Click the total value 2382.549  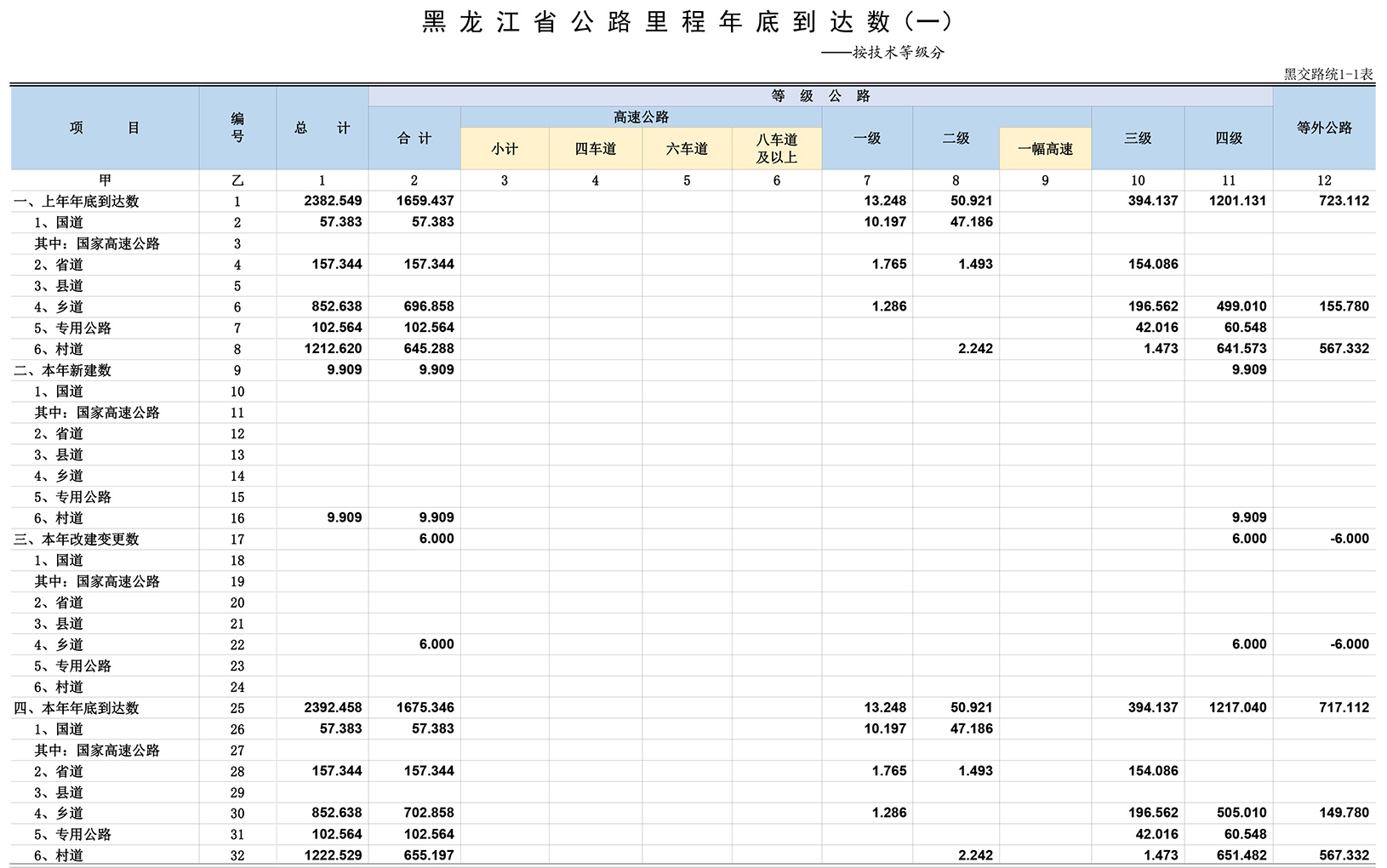[x=333, y=201]
